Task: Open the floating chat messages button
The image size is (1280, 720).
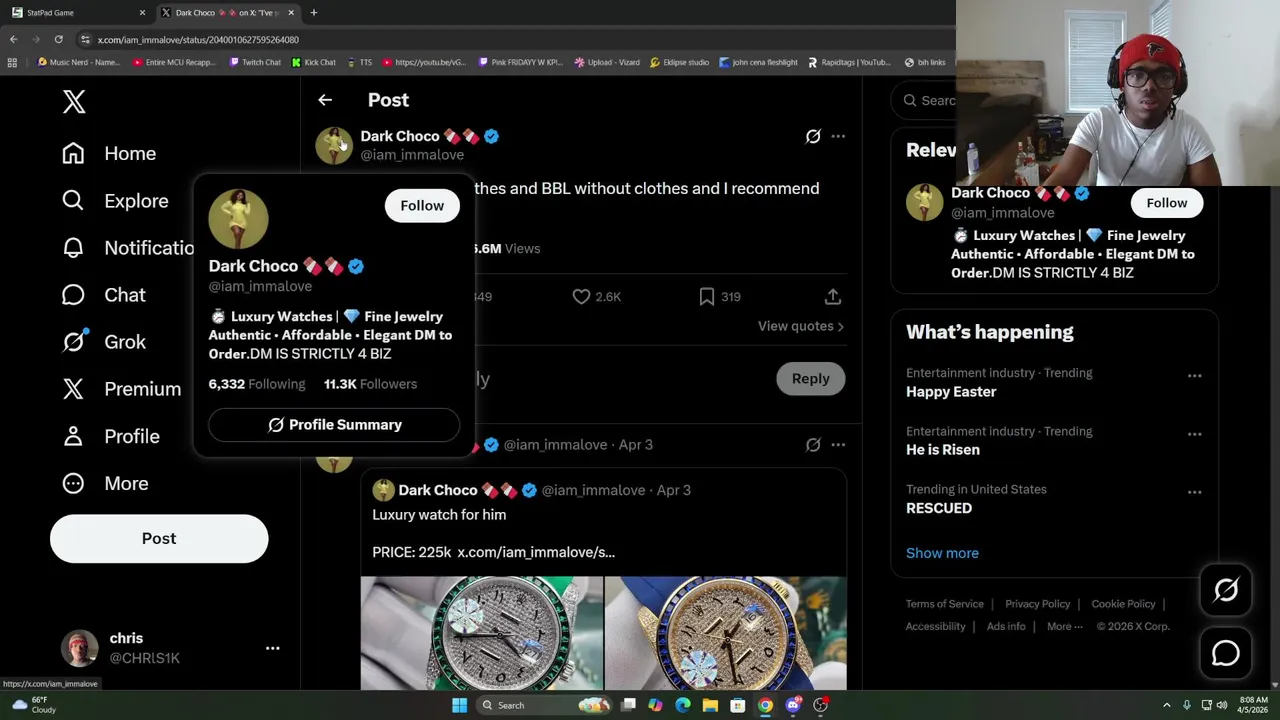Action: click(x=1226, y=653)
